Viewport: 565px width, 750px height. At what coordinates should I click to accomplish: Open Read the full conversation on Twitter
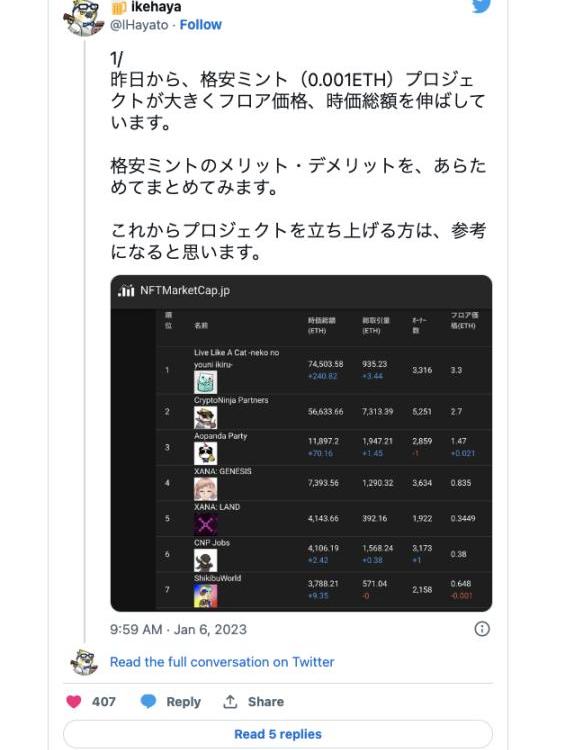click(x=222, y=662)
